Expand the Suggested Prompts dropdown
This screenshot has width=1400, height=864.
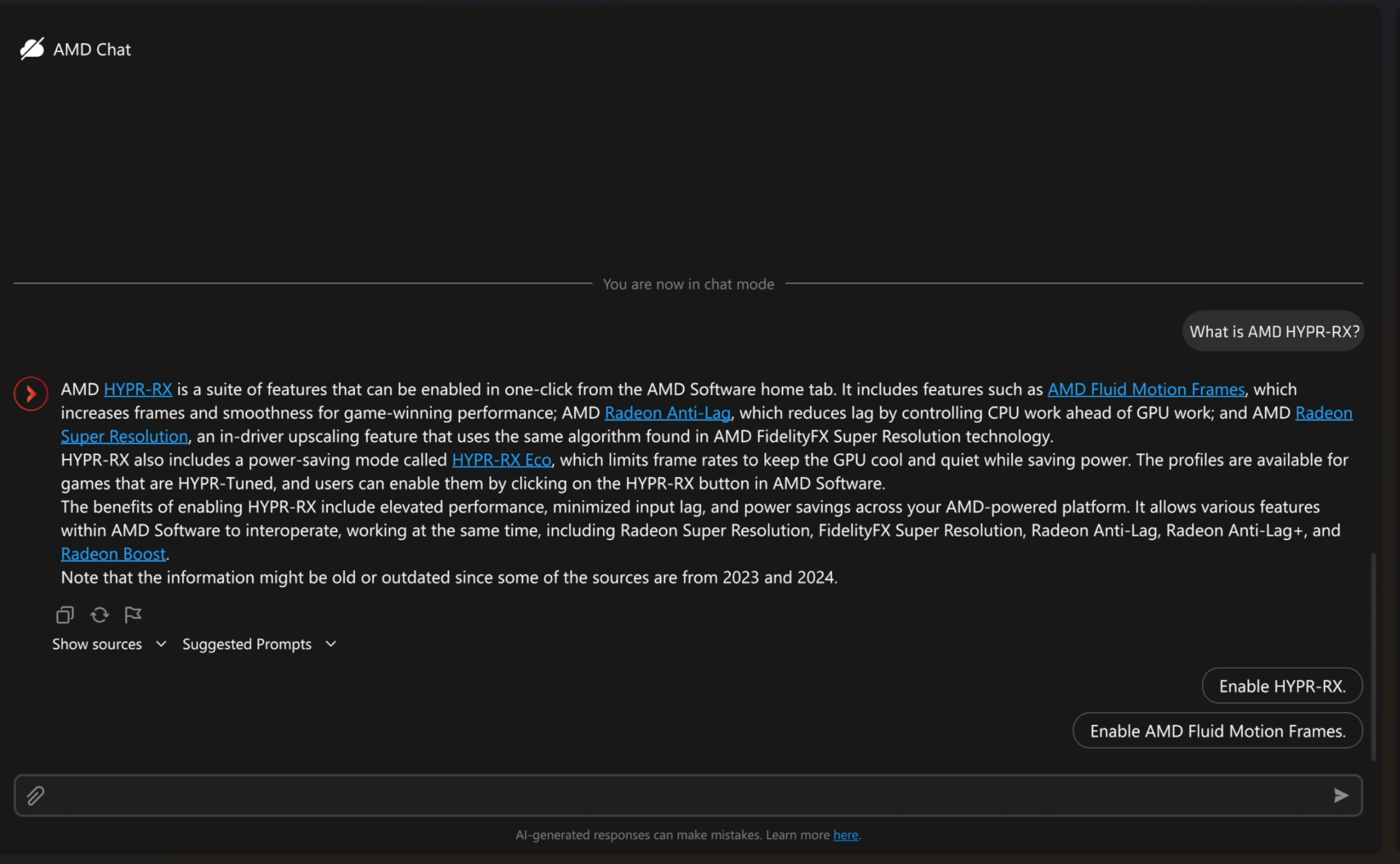click(259, 644)
